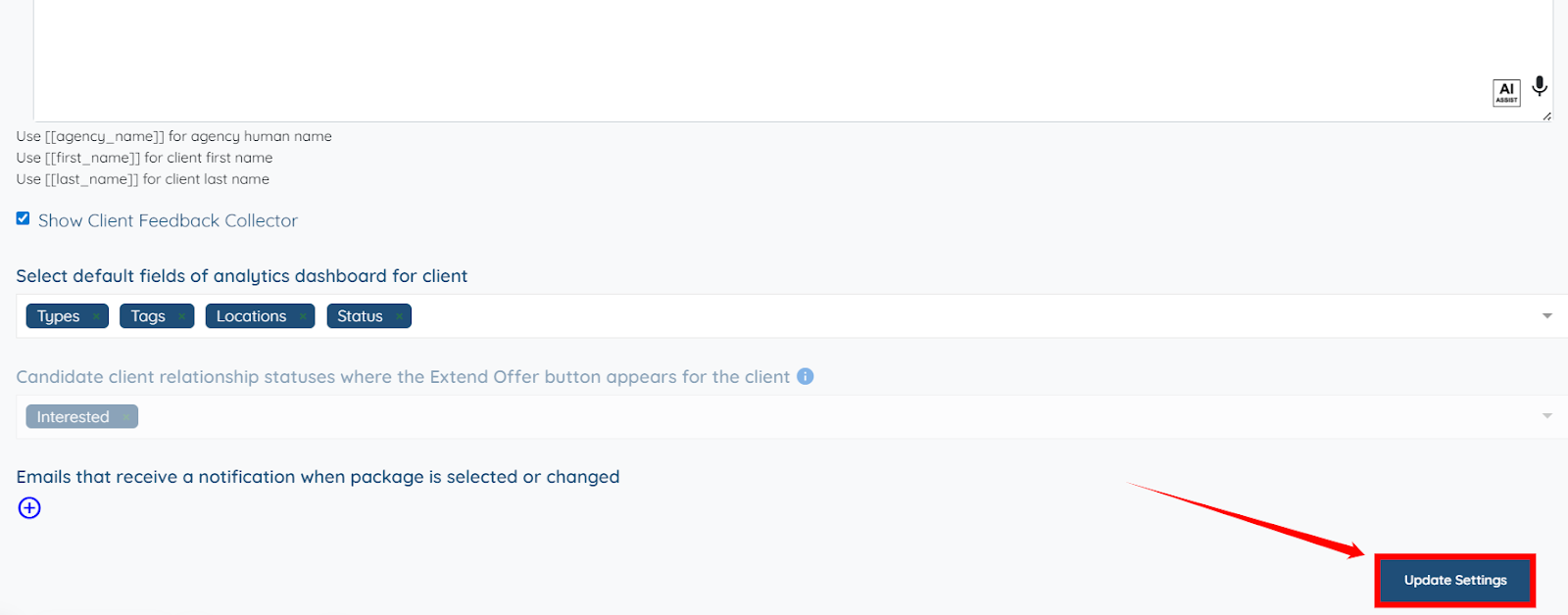
Task: Click the AI Assist icon
Action: [1506, 93]
